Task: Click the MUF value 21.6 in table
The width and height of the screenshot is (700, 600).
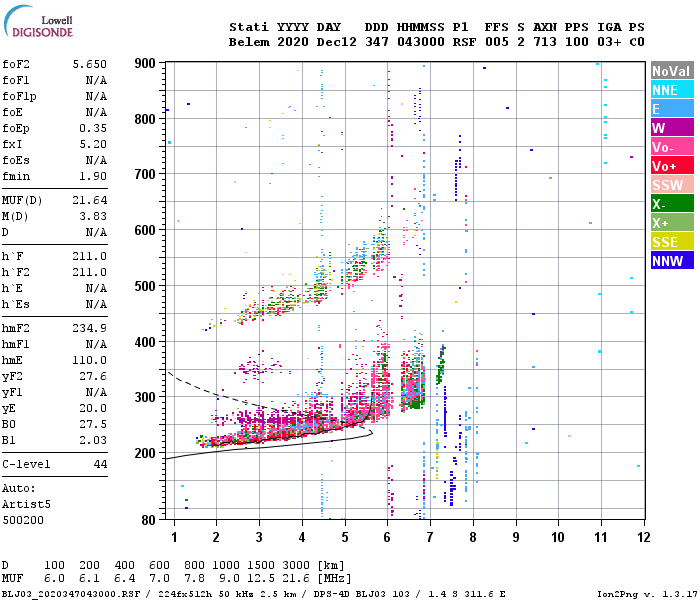Action: coord(296,579)
